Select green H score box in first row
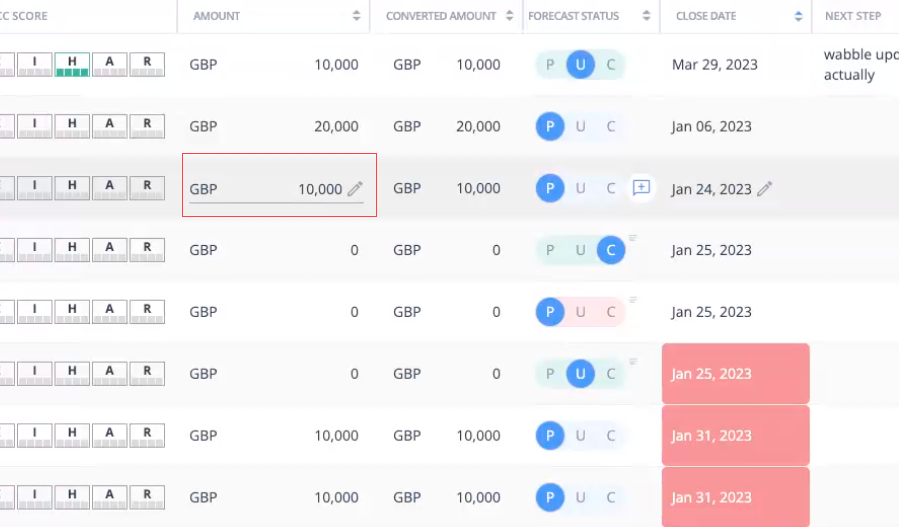Viewport: 899px width, 527px height. [72, 64]
